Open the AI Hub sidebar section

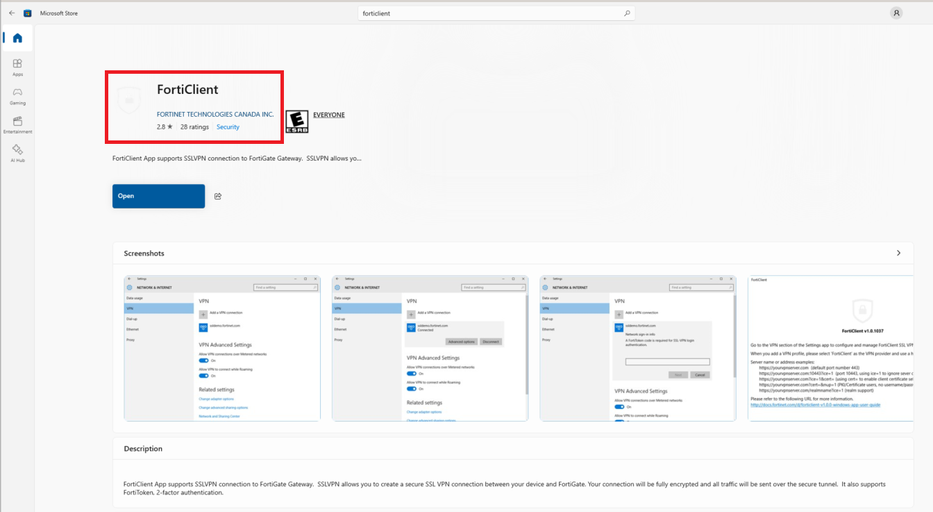(17, 153)
